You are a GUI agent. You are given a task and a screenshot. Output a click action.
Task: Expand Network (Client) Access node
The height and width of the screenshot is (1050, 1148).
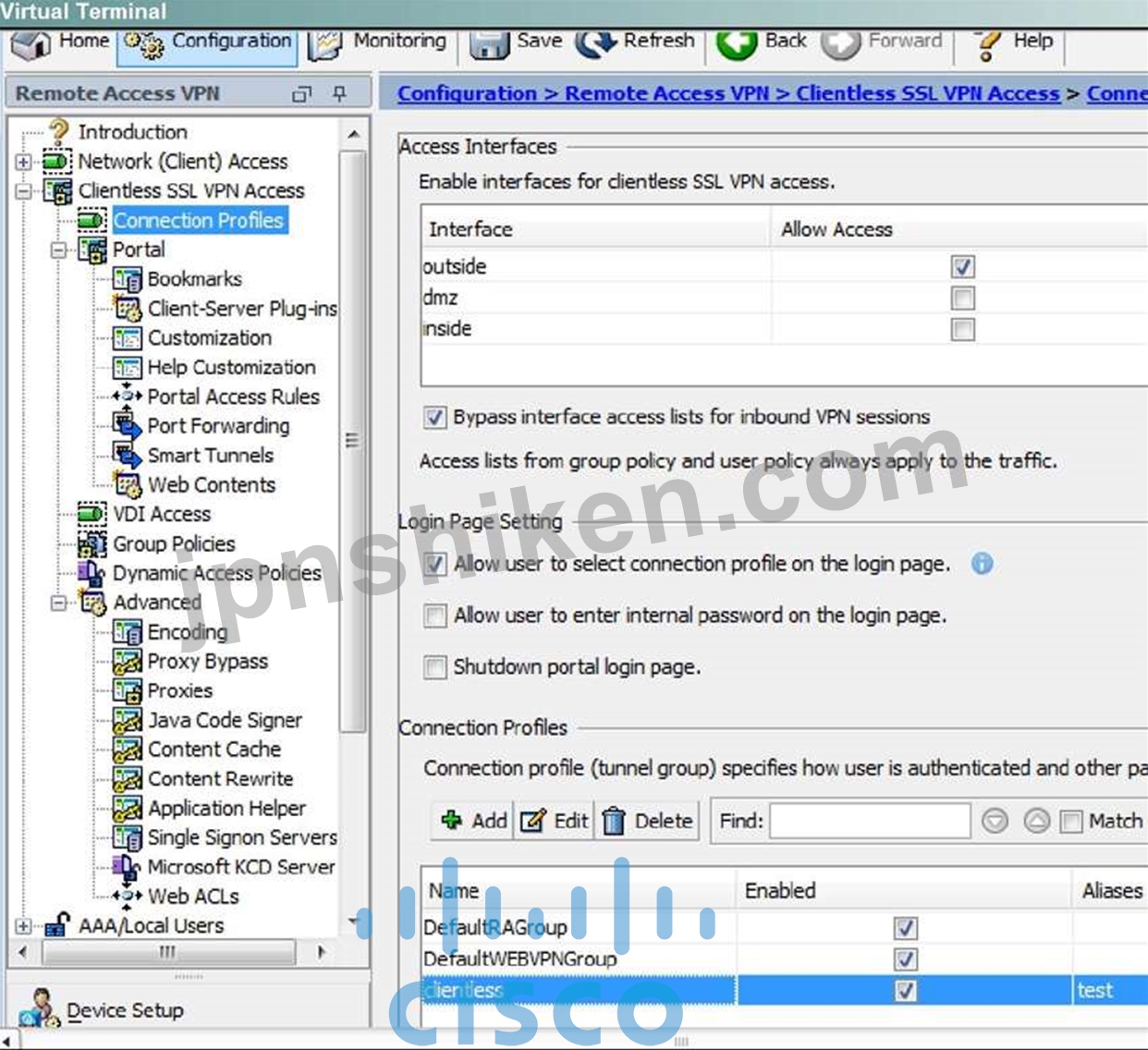coord(23,162)
